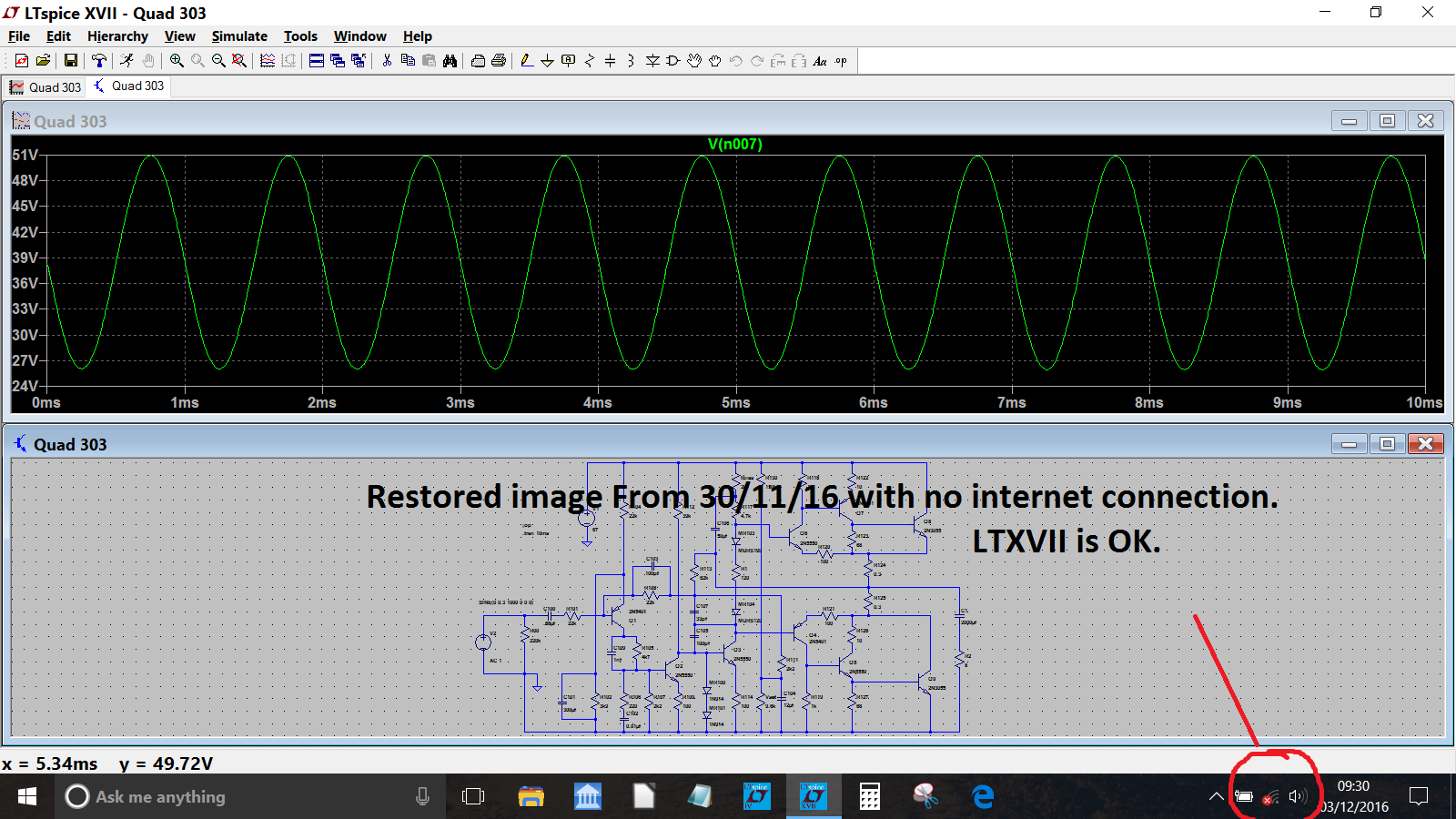Open a file with the folder icon
Image resolution: width=1456 pixels, height=819 pixels.
coord(43,61)
